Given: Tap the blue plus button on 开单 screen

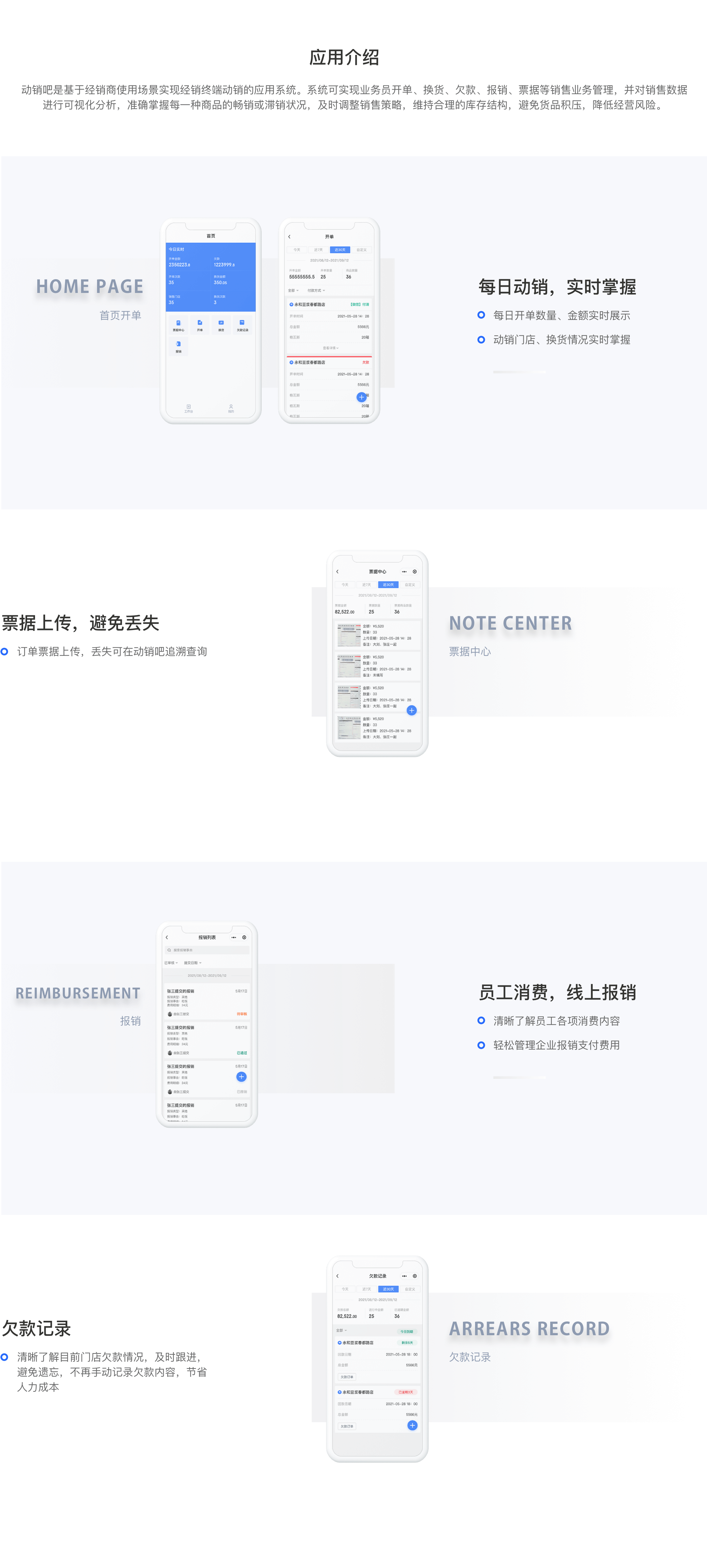Looking at the screenshot, I should 361,397.
